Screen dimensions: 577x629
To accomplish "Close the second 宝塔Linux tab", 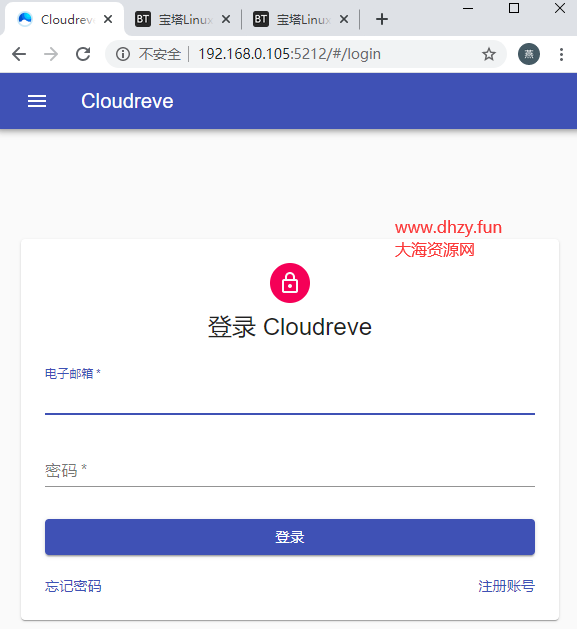I will 344,19.
